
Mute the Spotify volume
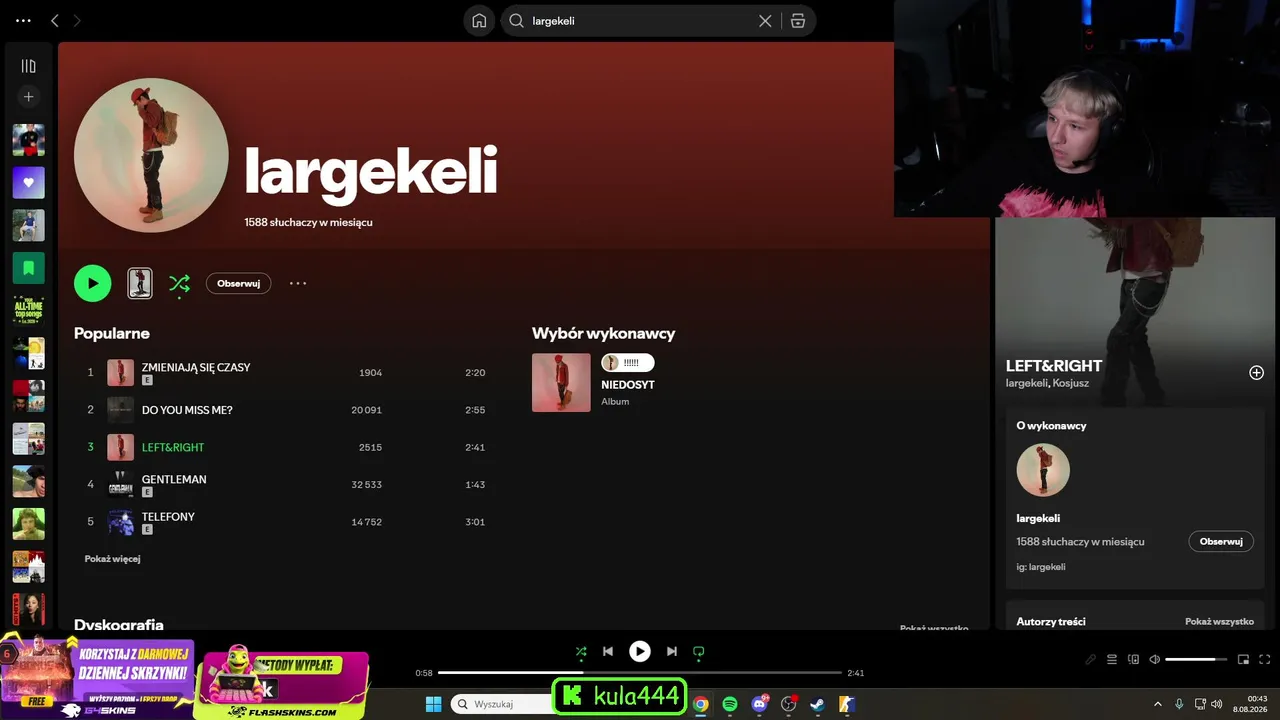pyautogui.click(x=1155, y=660)
